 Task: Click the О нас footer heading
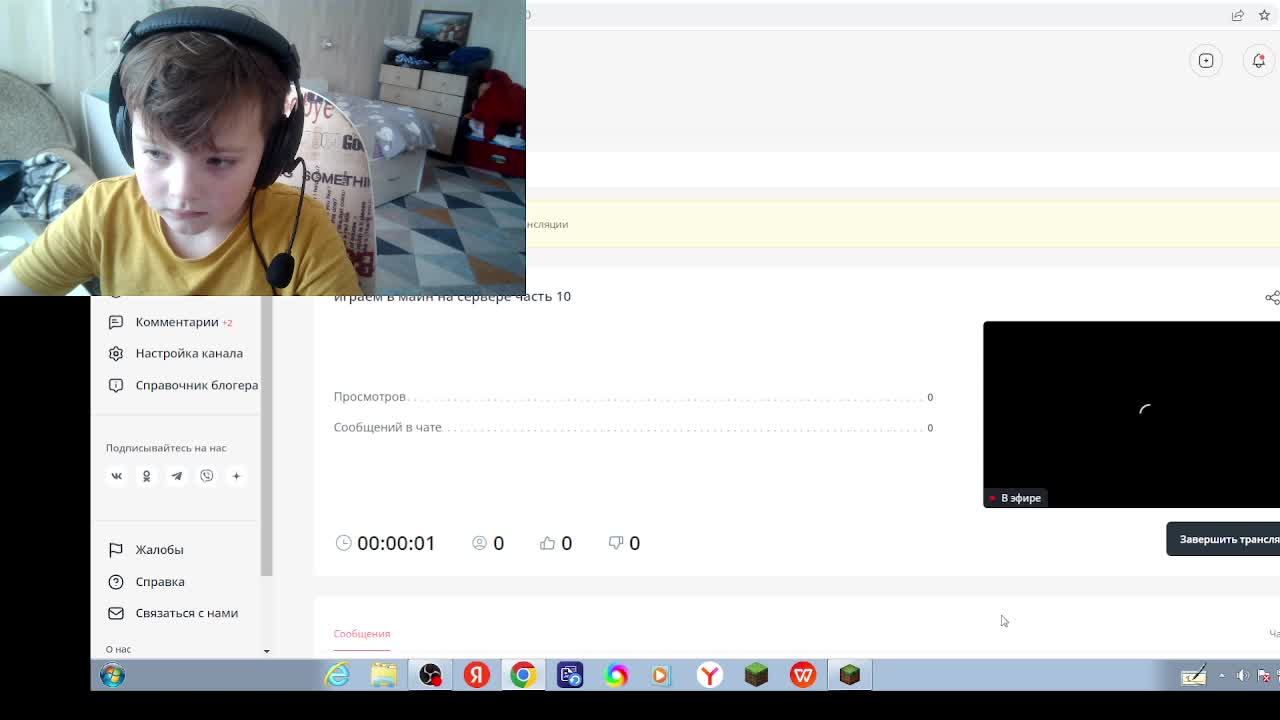(x=118, y=650)
